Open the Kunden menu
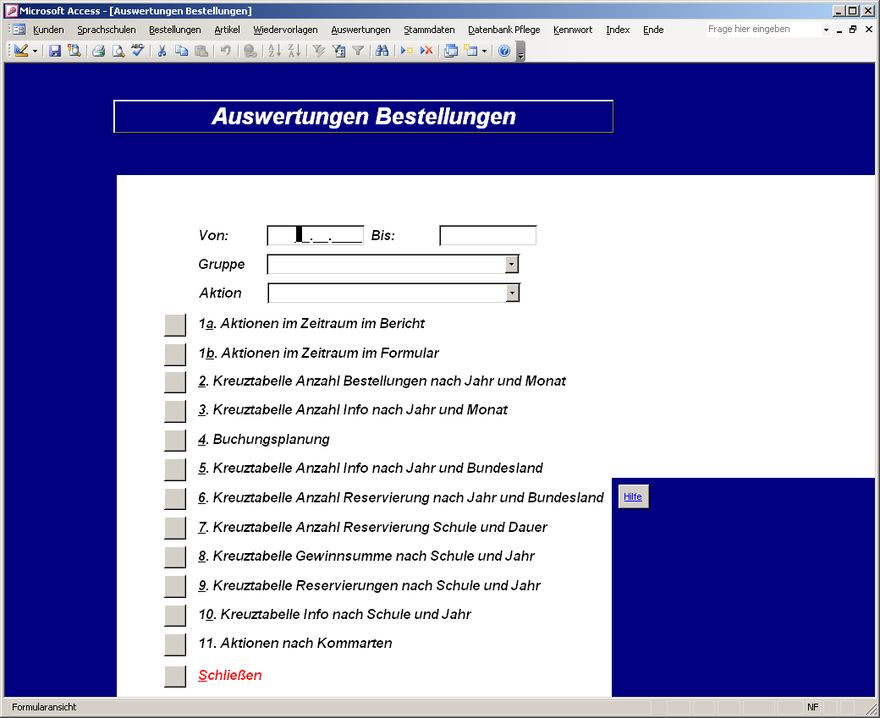 (48, 30)
